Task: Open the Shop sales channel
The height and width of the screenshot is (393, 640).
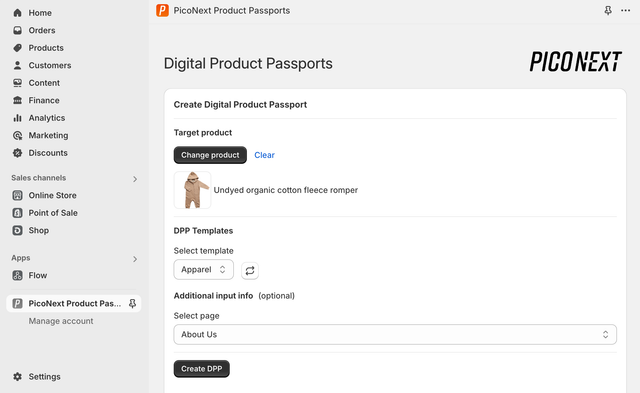Action: point(38,231)
